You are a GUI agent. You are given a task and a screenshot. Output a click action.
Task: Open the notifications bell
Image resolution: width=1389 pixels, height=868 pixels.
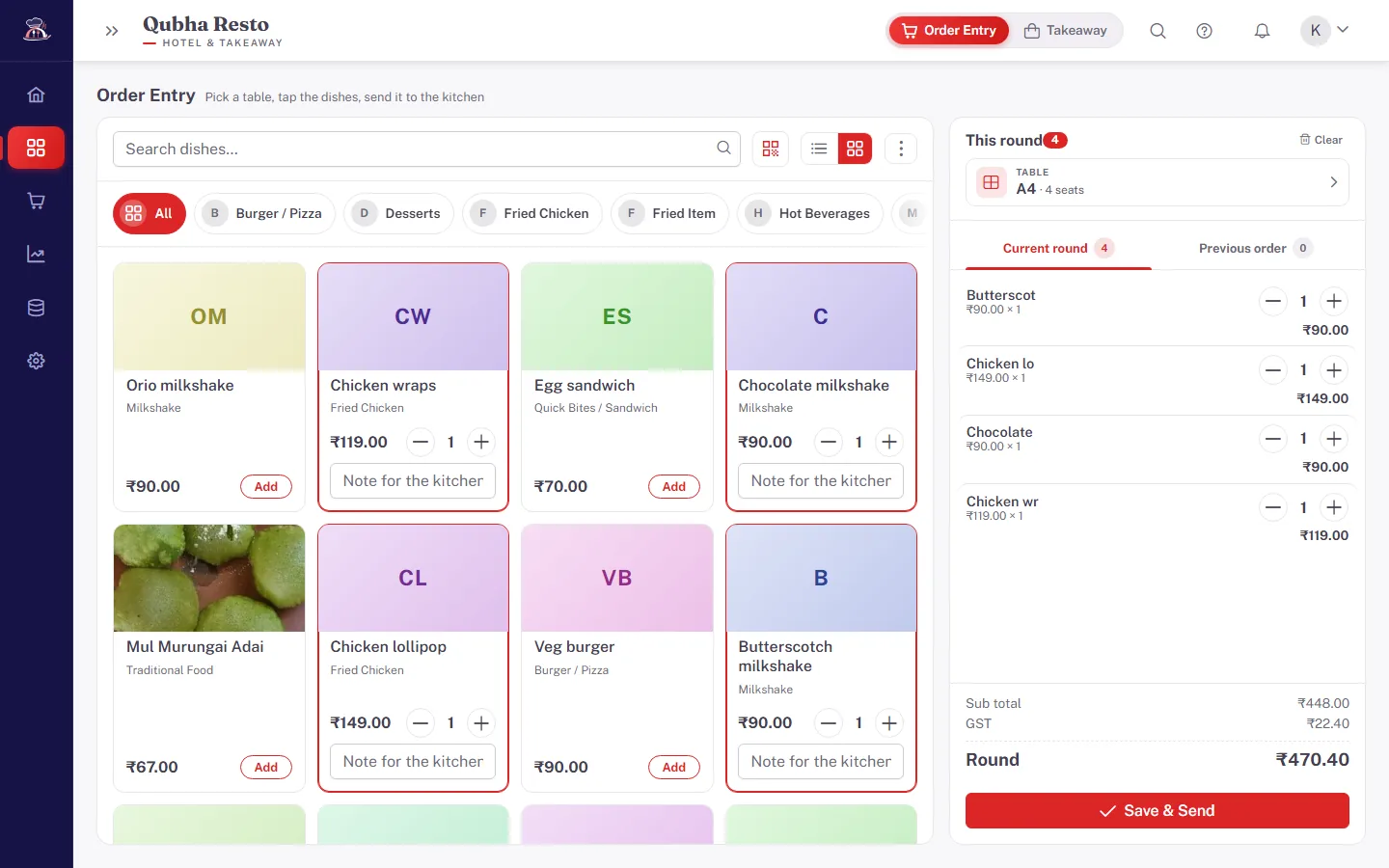(1262, 31)
